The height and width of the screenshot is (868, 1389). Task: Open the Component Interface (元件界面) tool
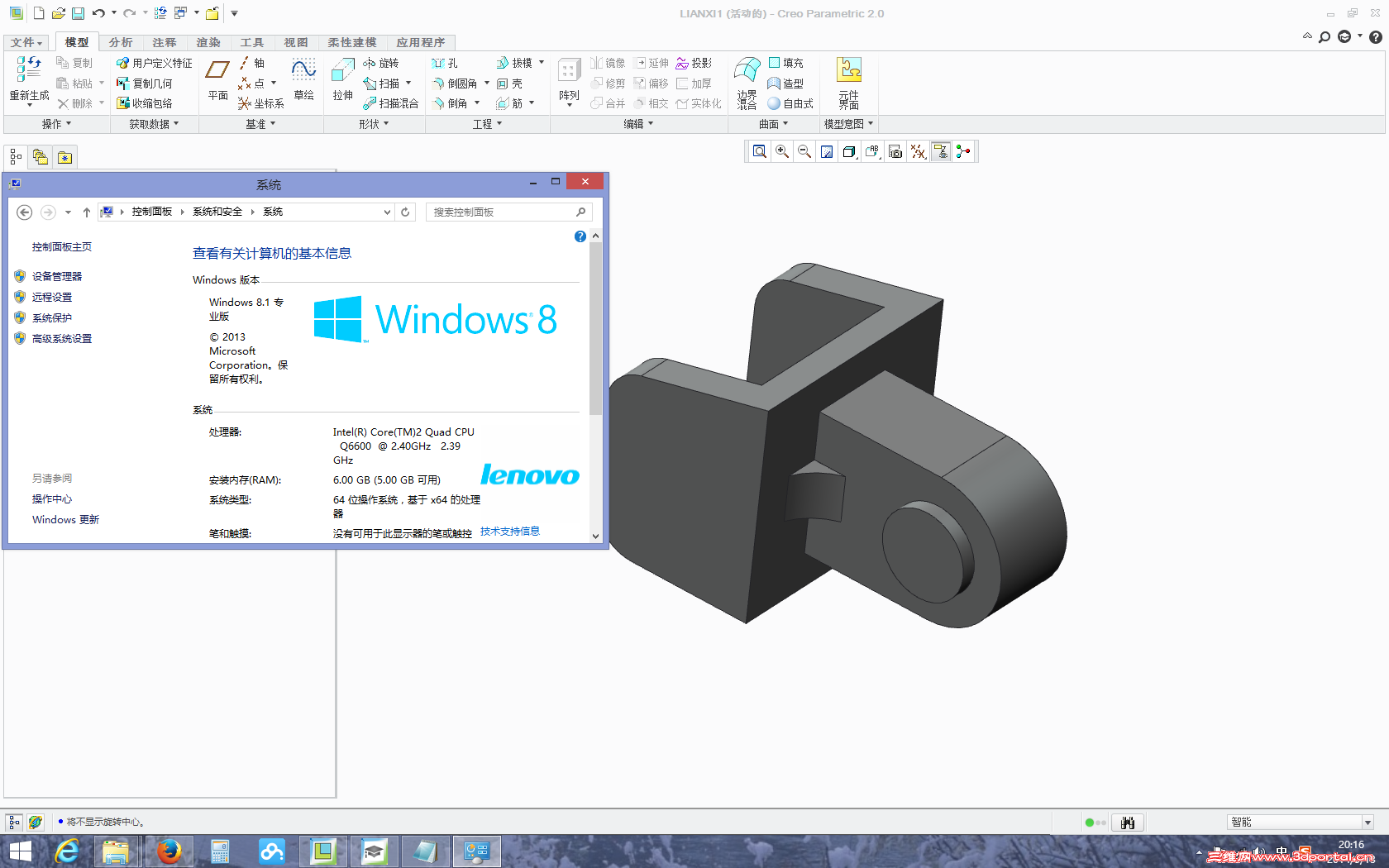849,83
